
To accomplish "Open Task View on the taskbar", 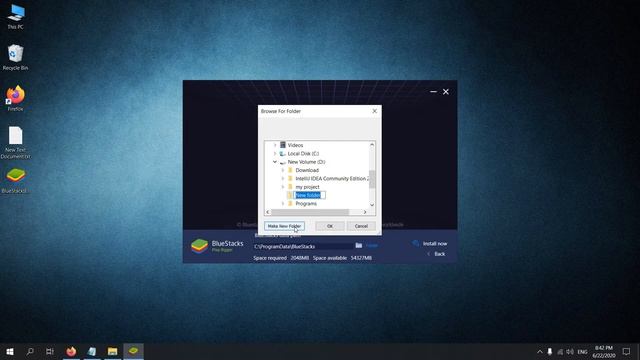I will [50, 351].
